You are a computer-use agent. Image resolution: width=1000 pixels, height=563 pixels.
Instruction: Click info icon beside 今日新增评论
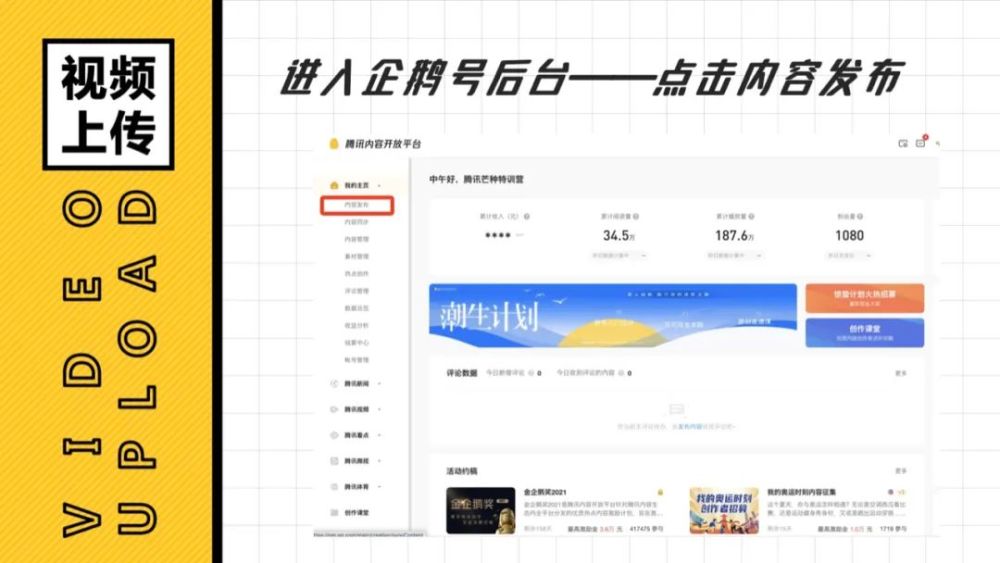531,373
